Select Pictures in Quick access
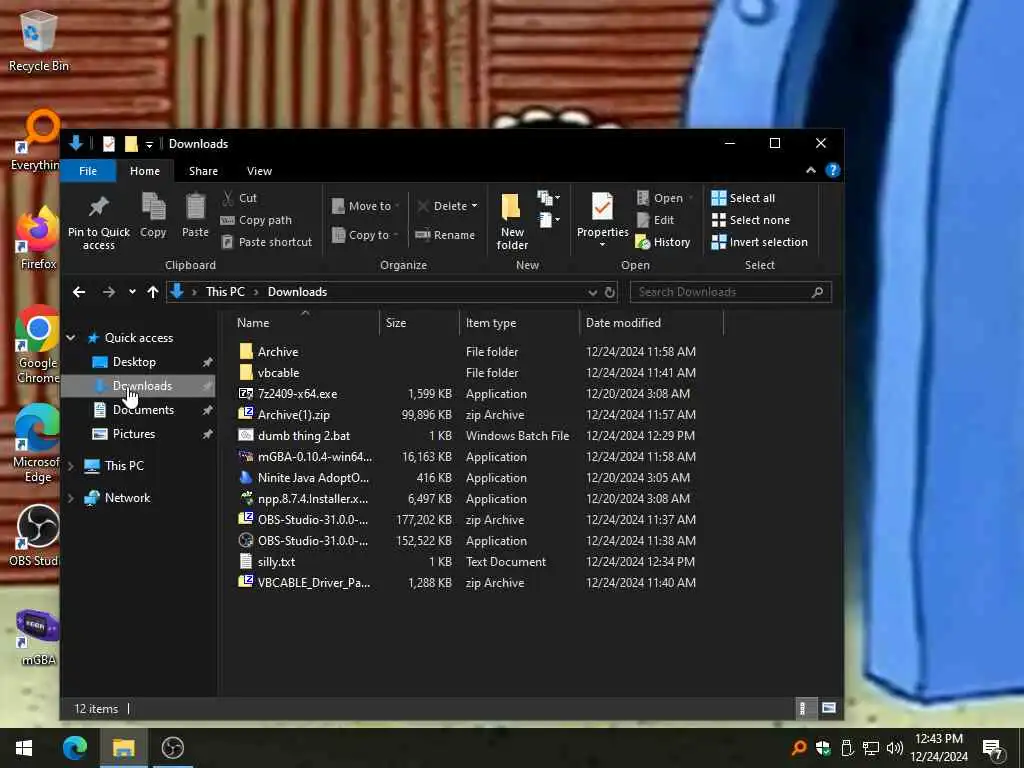Viewport: 1024px width, 768px height. pos(134,434)
